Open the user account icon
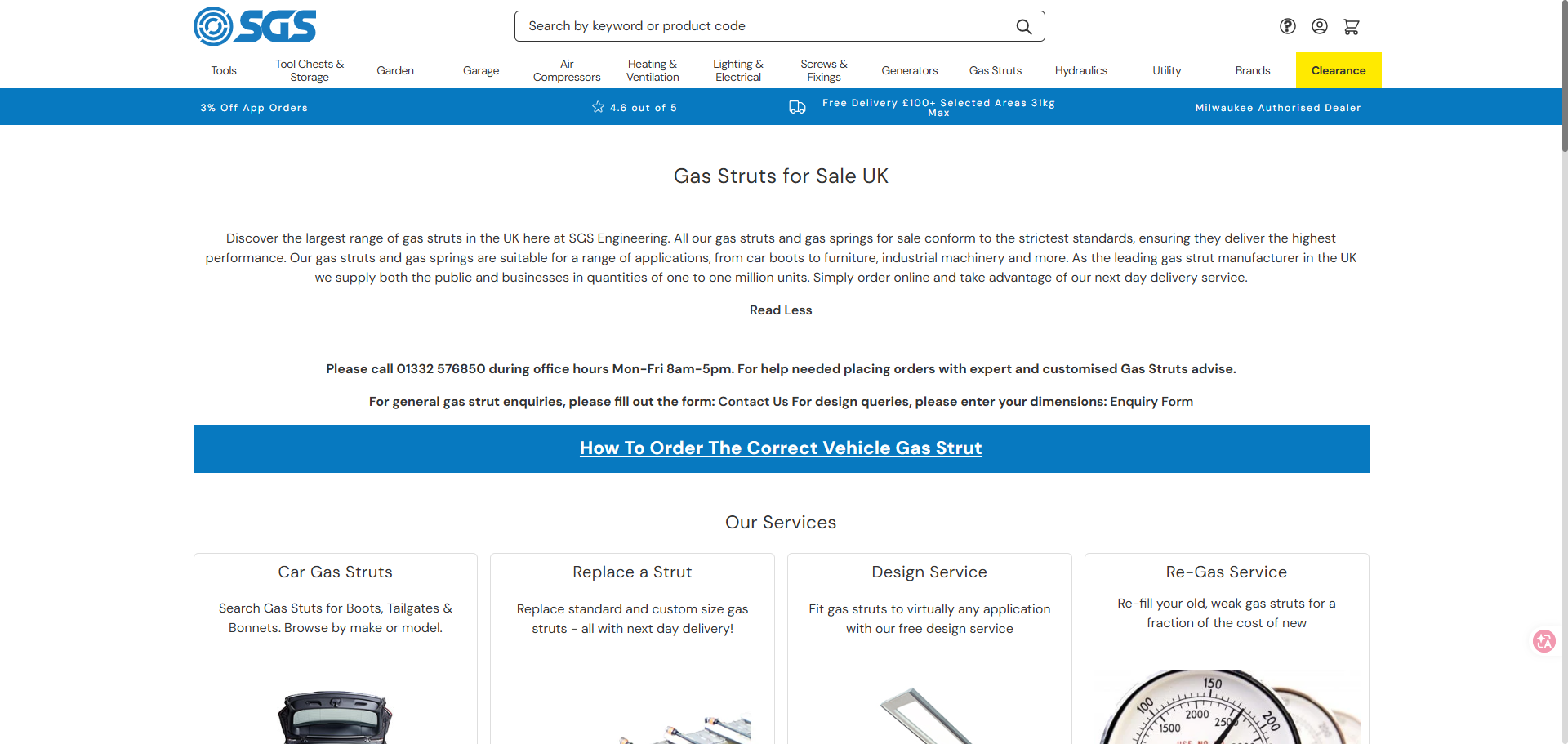 (x=1320, y=26)
